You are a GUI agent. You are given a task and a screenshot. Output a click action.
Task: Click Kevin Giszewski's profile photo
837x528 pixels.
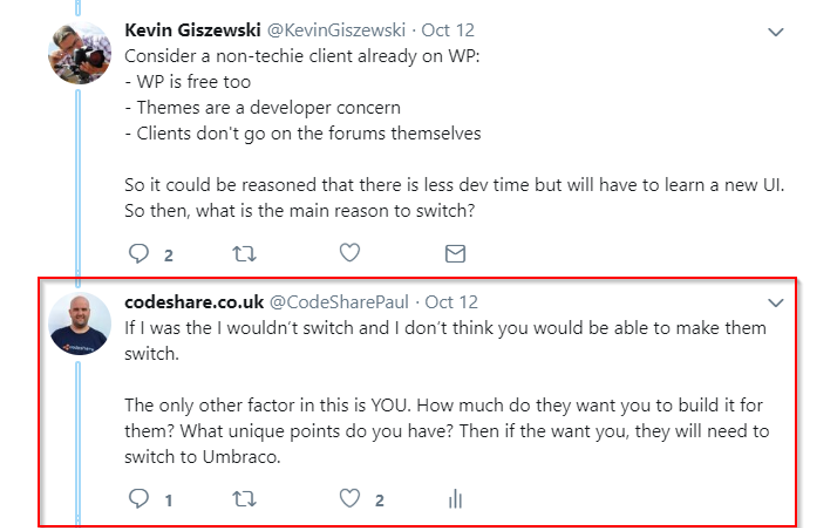80,52
